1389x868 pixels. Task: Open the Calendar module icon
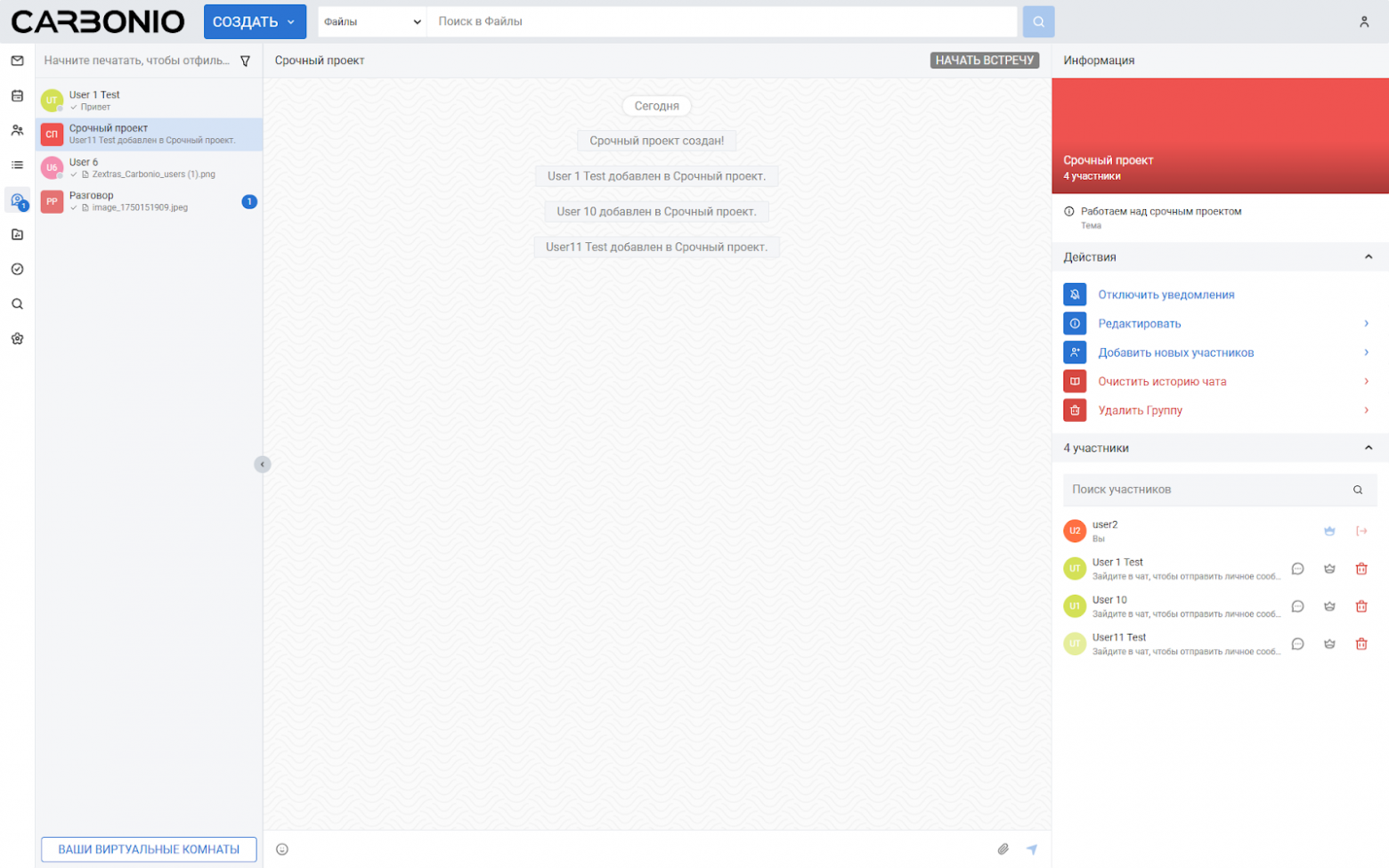[17, 95]
